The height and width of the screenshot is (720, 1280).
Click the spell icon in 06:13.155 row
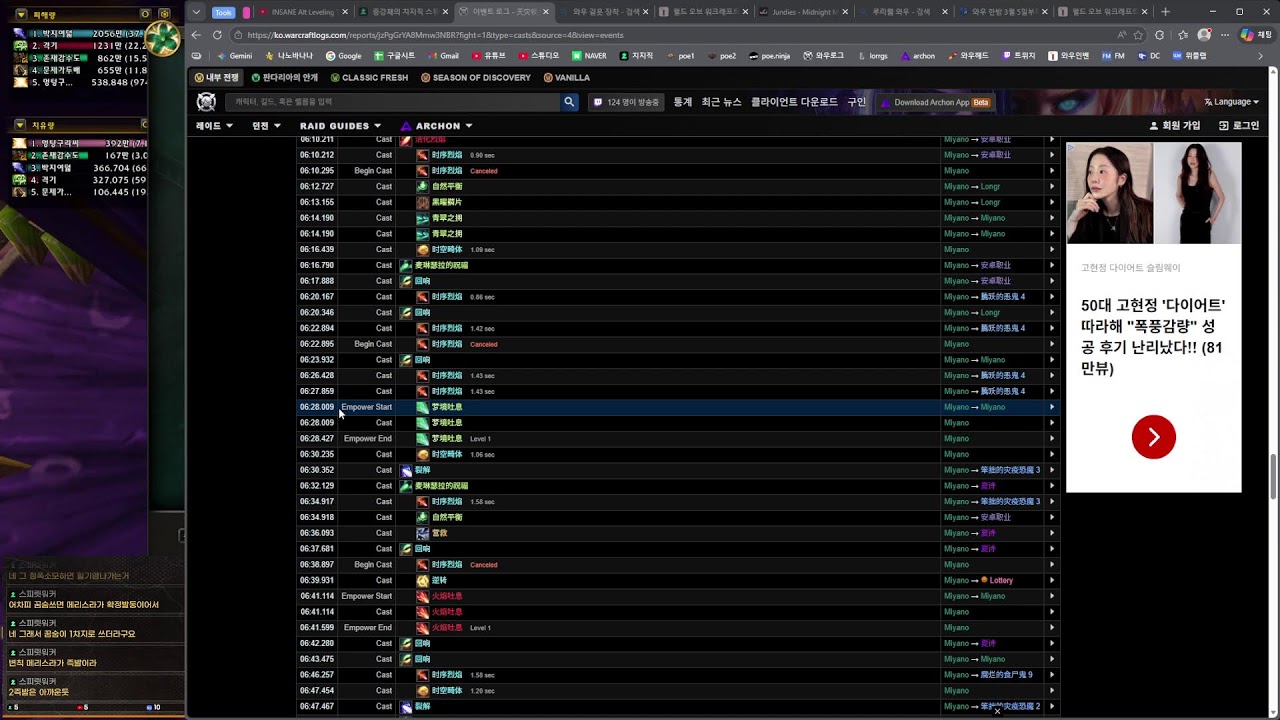coord(422,202)
